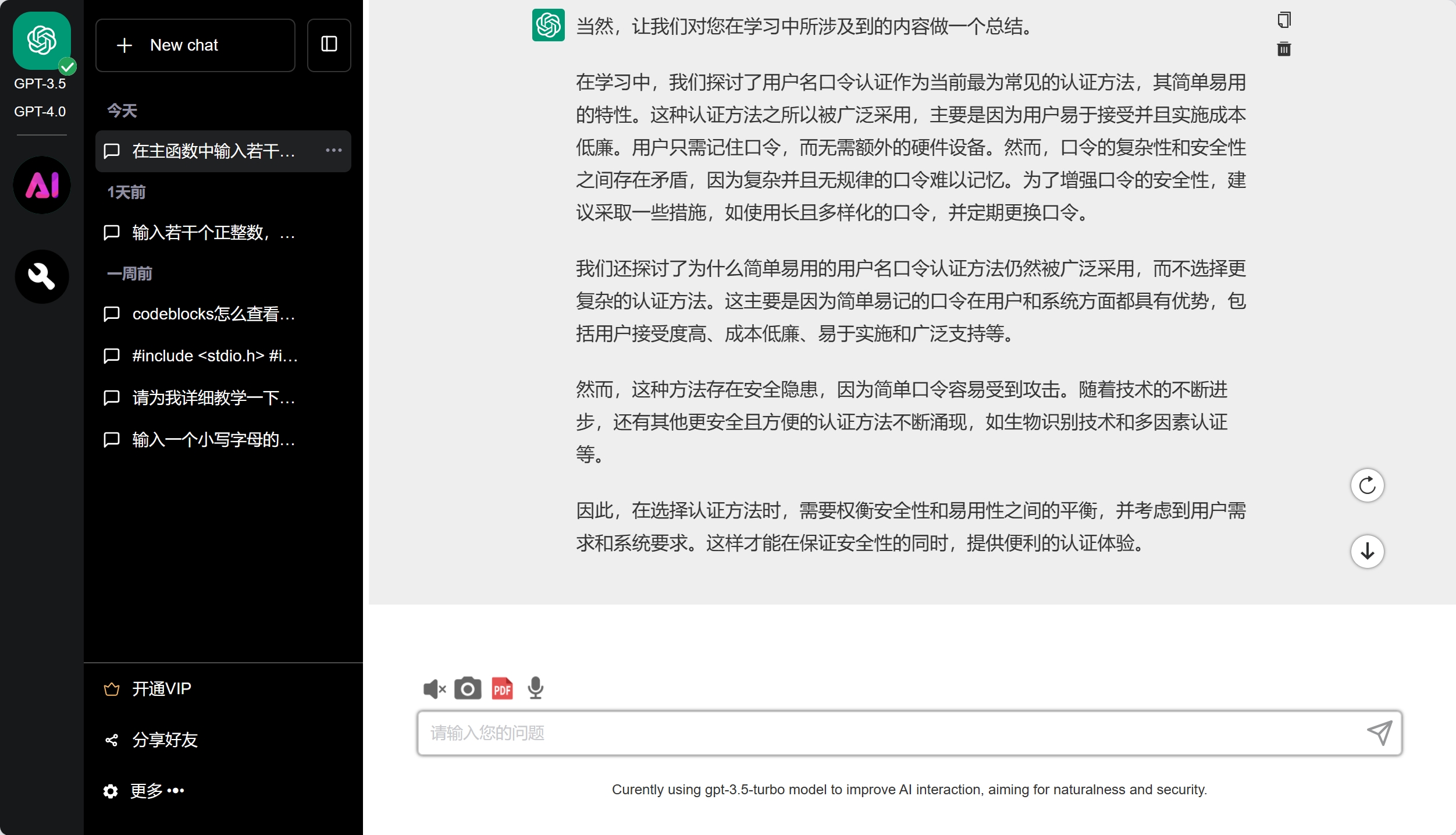This screenshot has width=1456, height=835.
Task: Switch to GPT-4.0 model
Action: (40, 111)
